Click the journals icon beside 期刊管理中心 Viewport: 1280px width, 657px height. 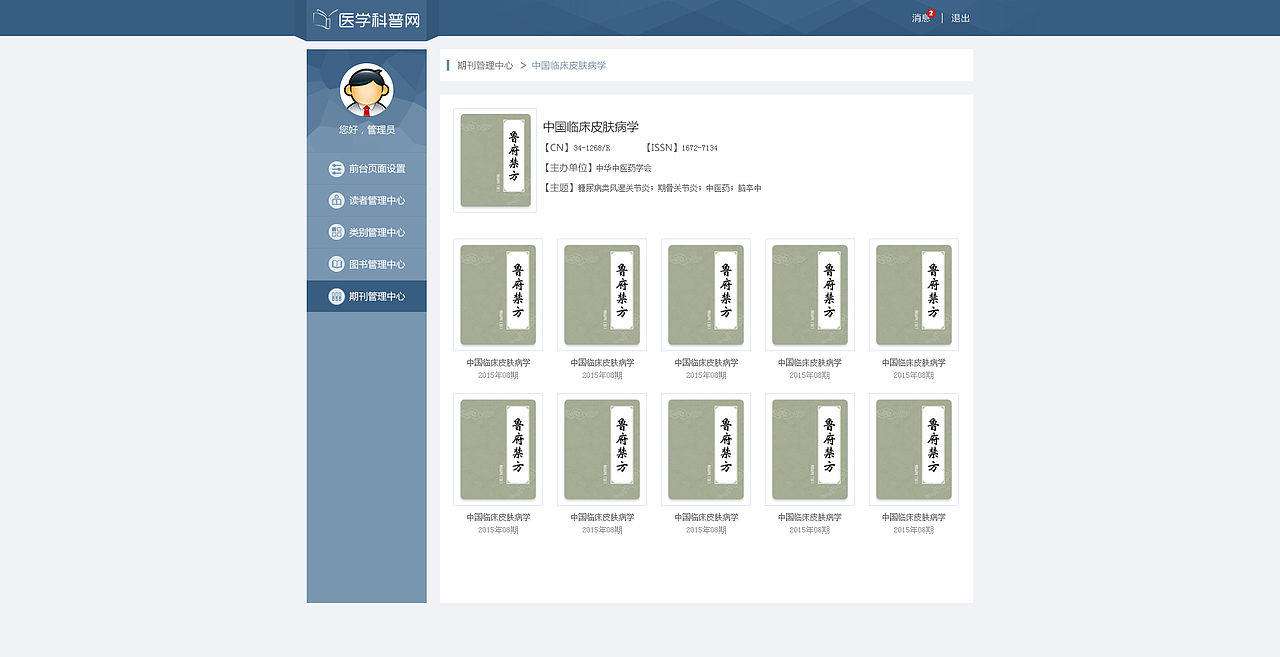[336, 296]
